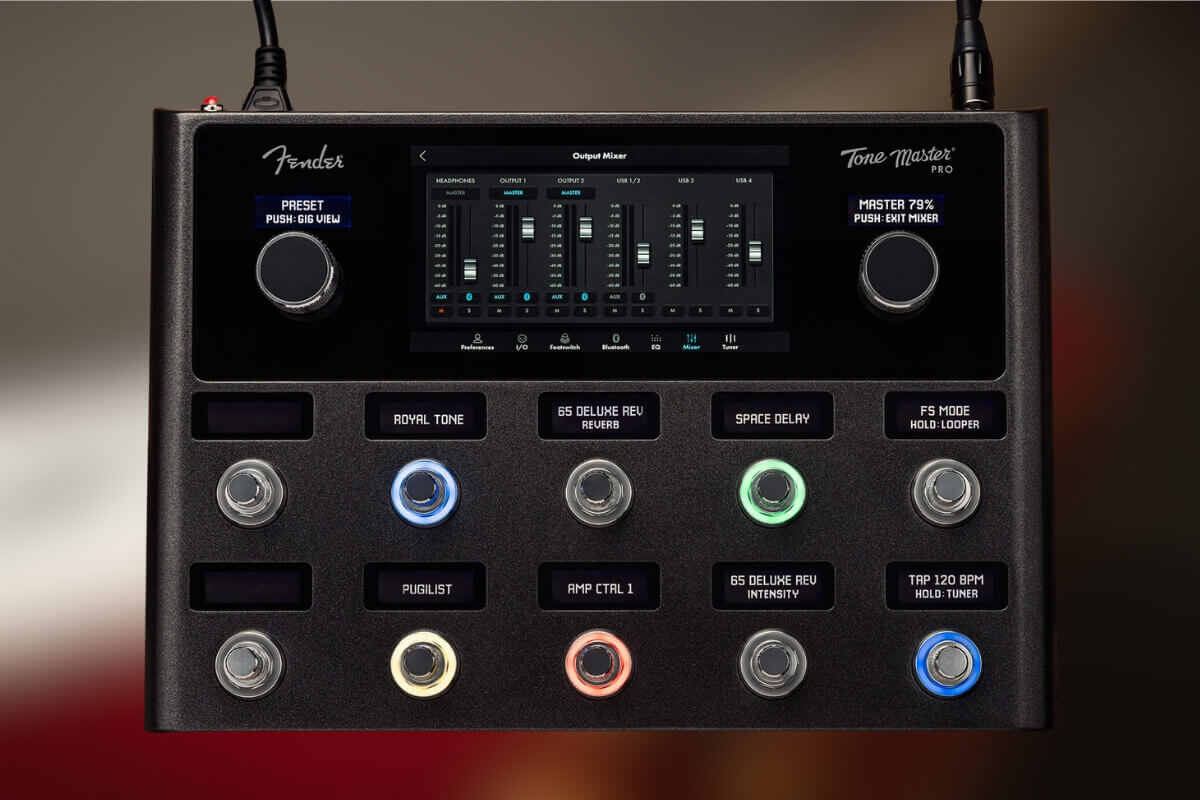The image size is (1200, 800).
Task: Click the Headphones fader handle
Action: pos(470,269)
